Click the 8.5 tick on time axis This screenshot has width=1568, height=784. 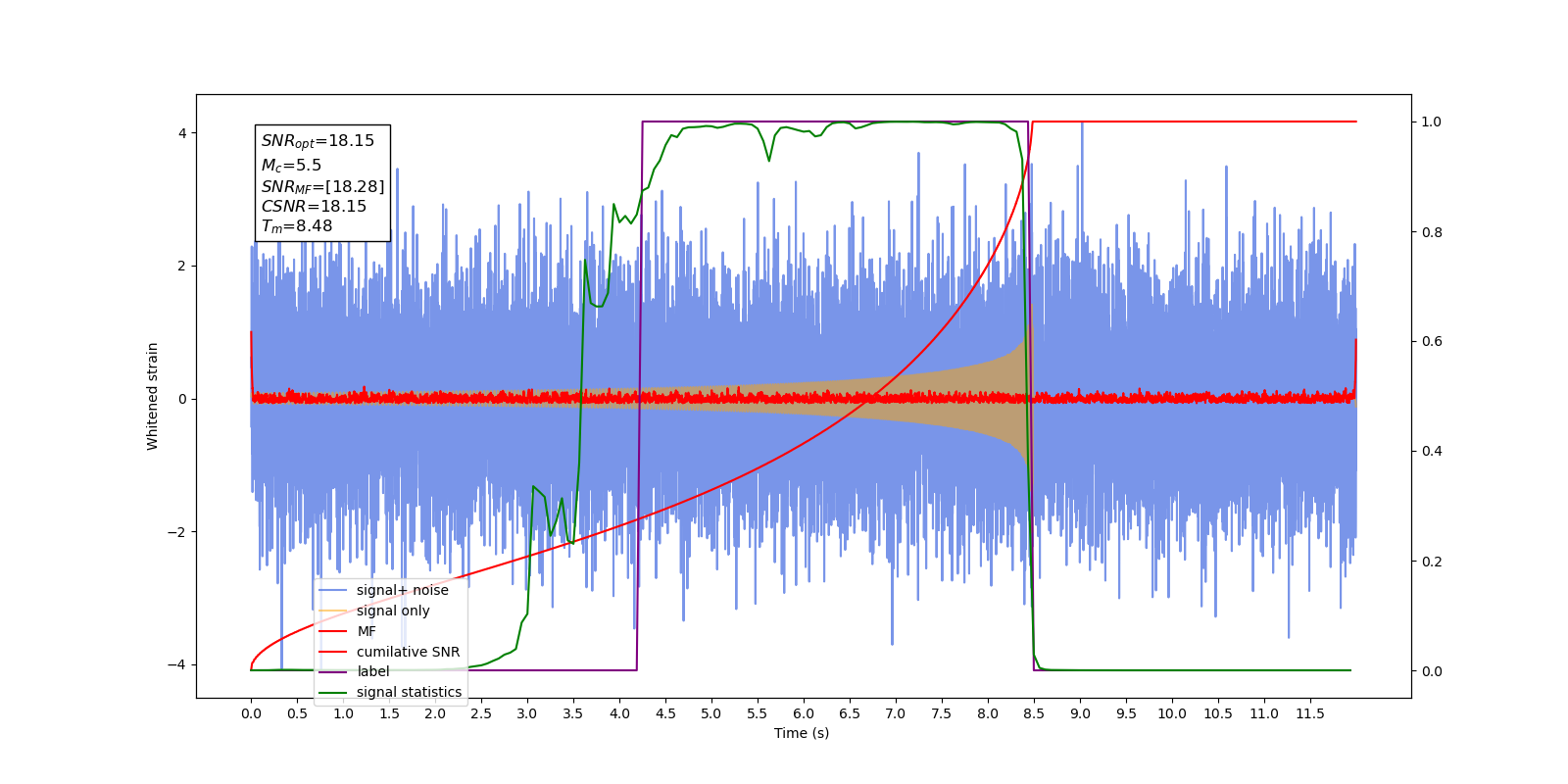click(1034, 713)
